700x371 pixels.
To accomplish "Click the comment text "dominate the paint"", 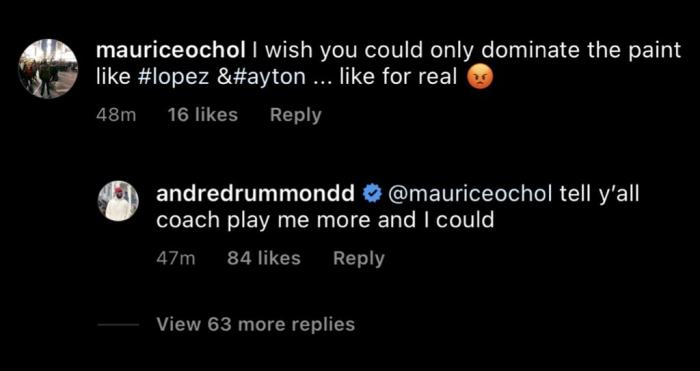I will tap(582, 51).
